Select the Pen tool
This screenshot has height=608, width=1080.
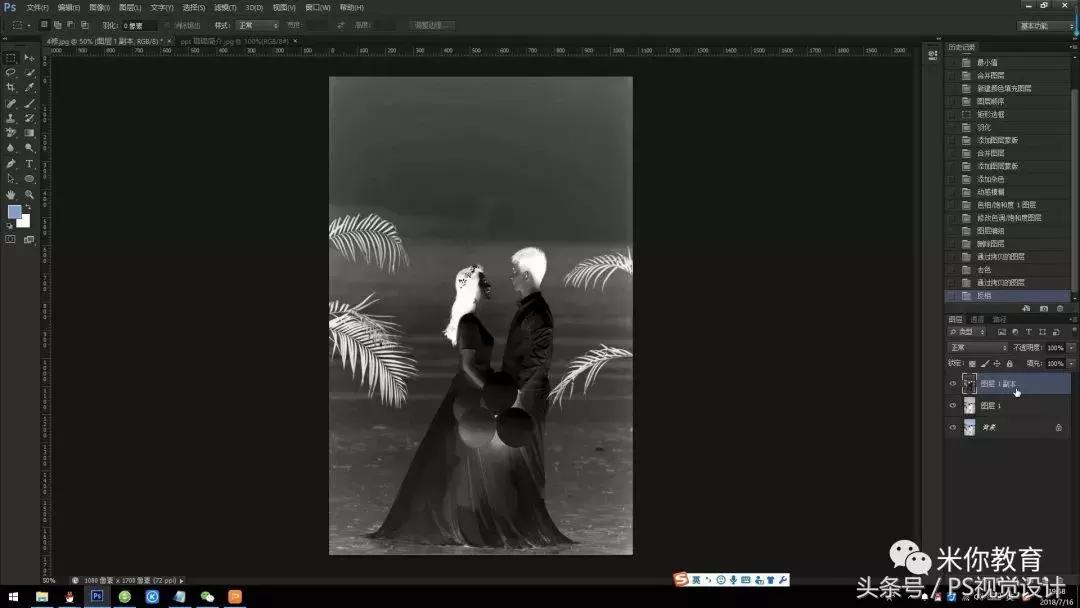pyautogui.click(x=11, y=163)
